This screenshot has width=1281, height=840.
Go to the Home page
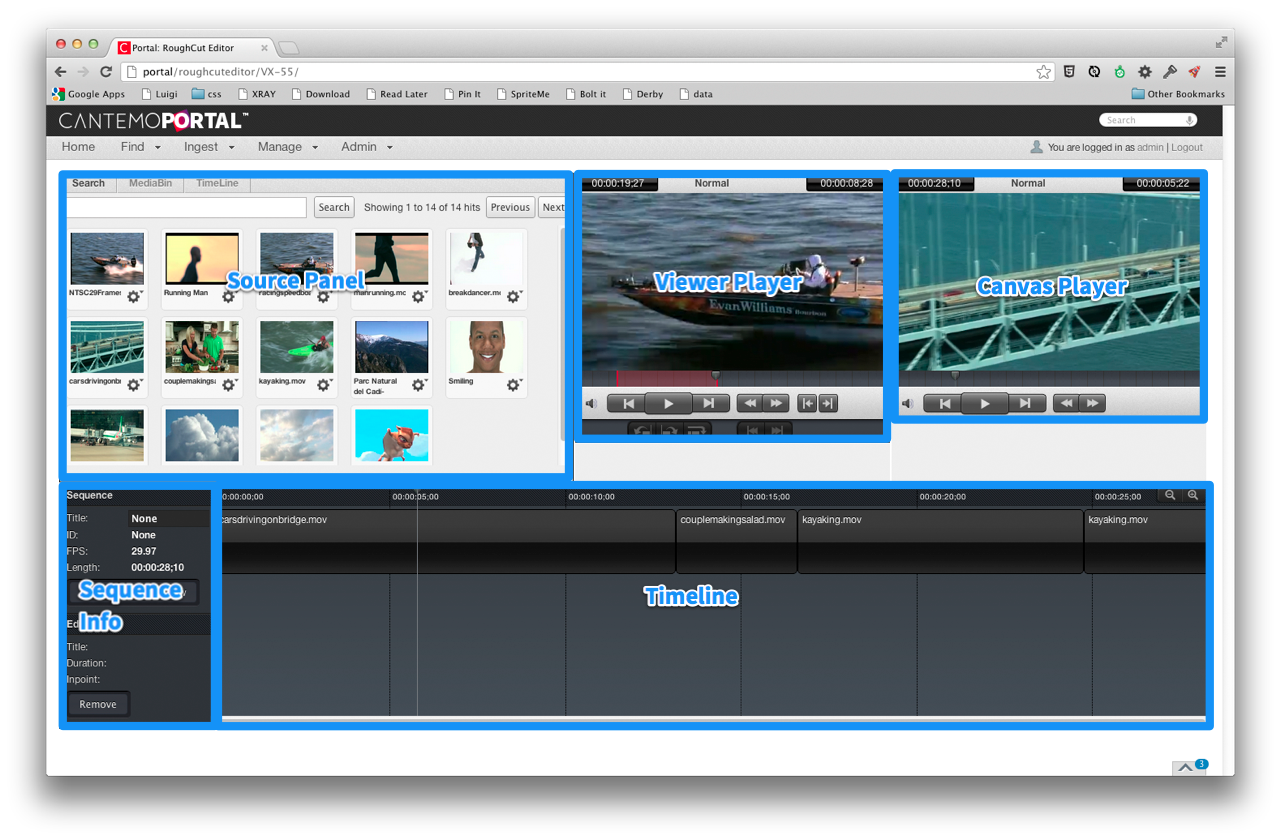pyautogui.click(x=78, y=147)
